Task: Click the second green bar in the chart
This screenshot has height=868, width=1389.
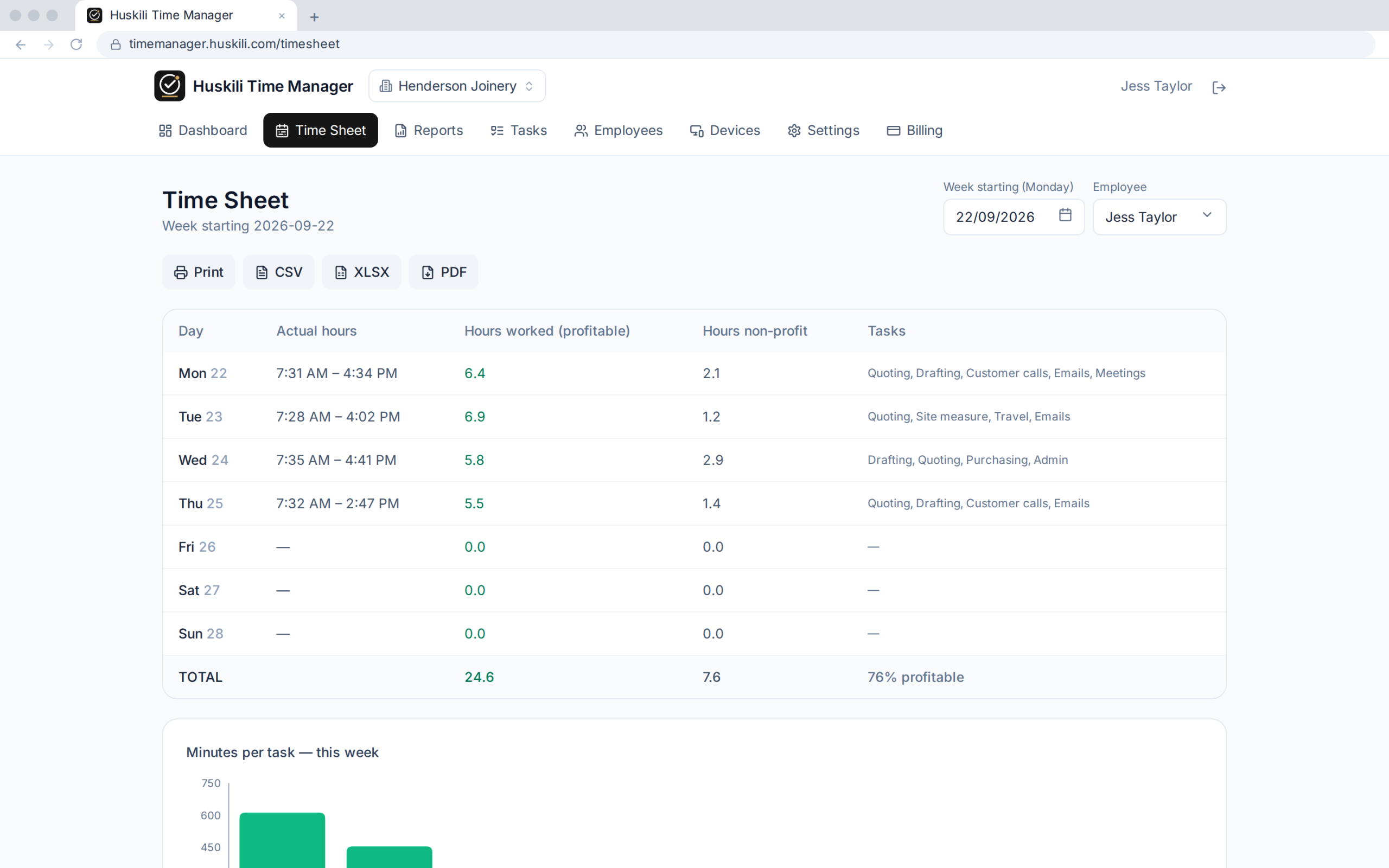Action: (x=389, y=857)
